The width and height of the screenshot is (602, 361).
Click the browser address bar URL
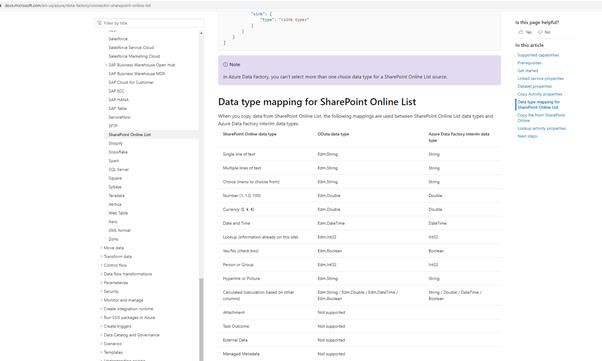tap(78, 5)
